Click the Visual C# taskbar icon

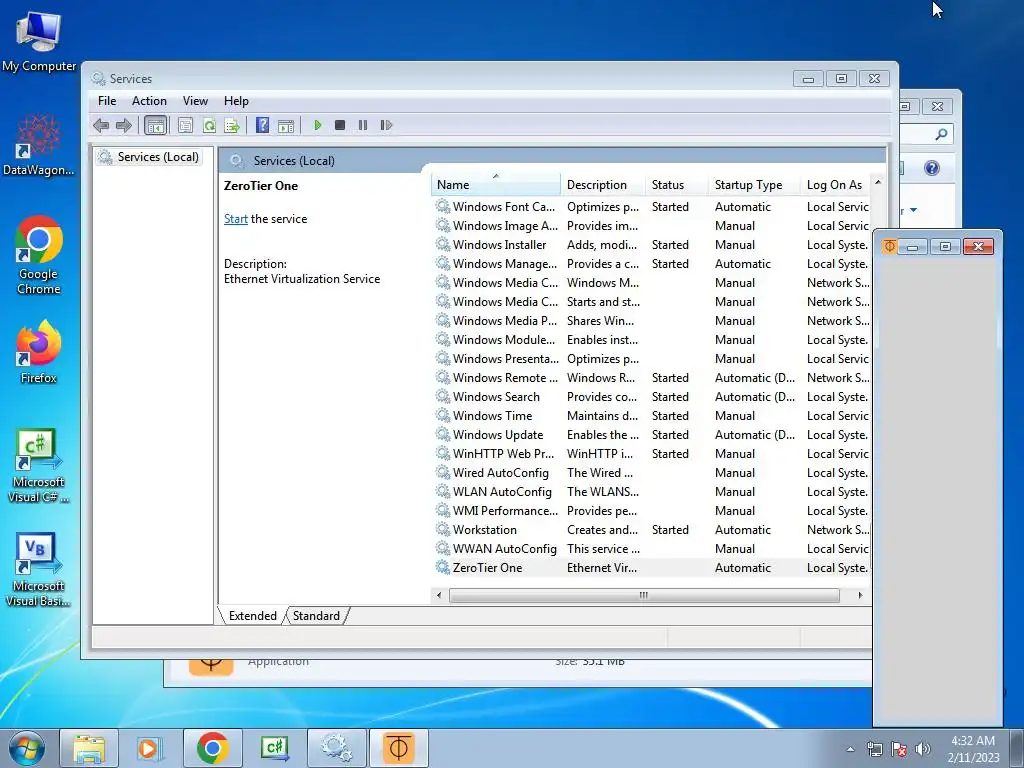pos(274,748)
